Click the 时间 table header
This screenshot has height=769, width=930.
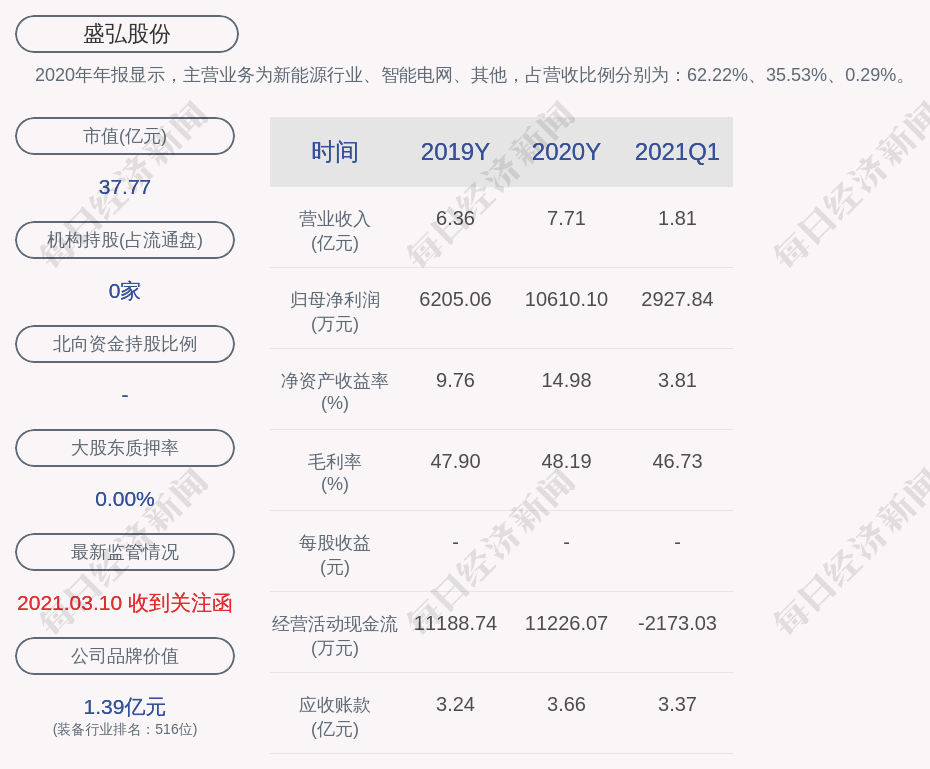334,152
